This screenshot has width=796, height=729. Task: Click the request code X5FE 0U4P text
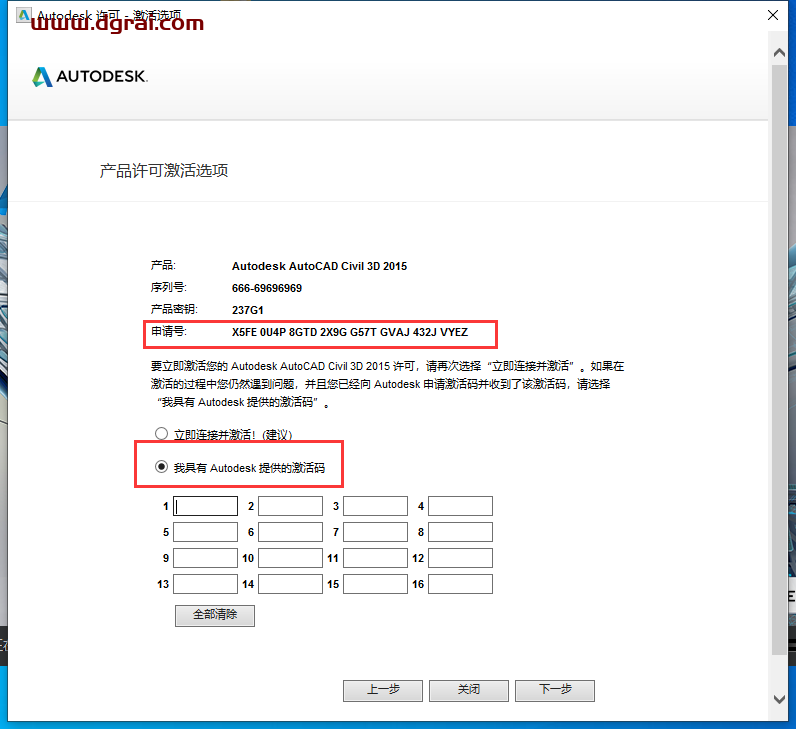tap(350, 332)
